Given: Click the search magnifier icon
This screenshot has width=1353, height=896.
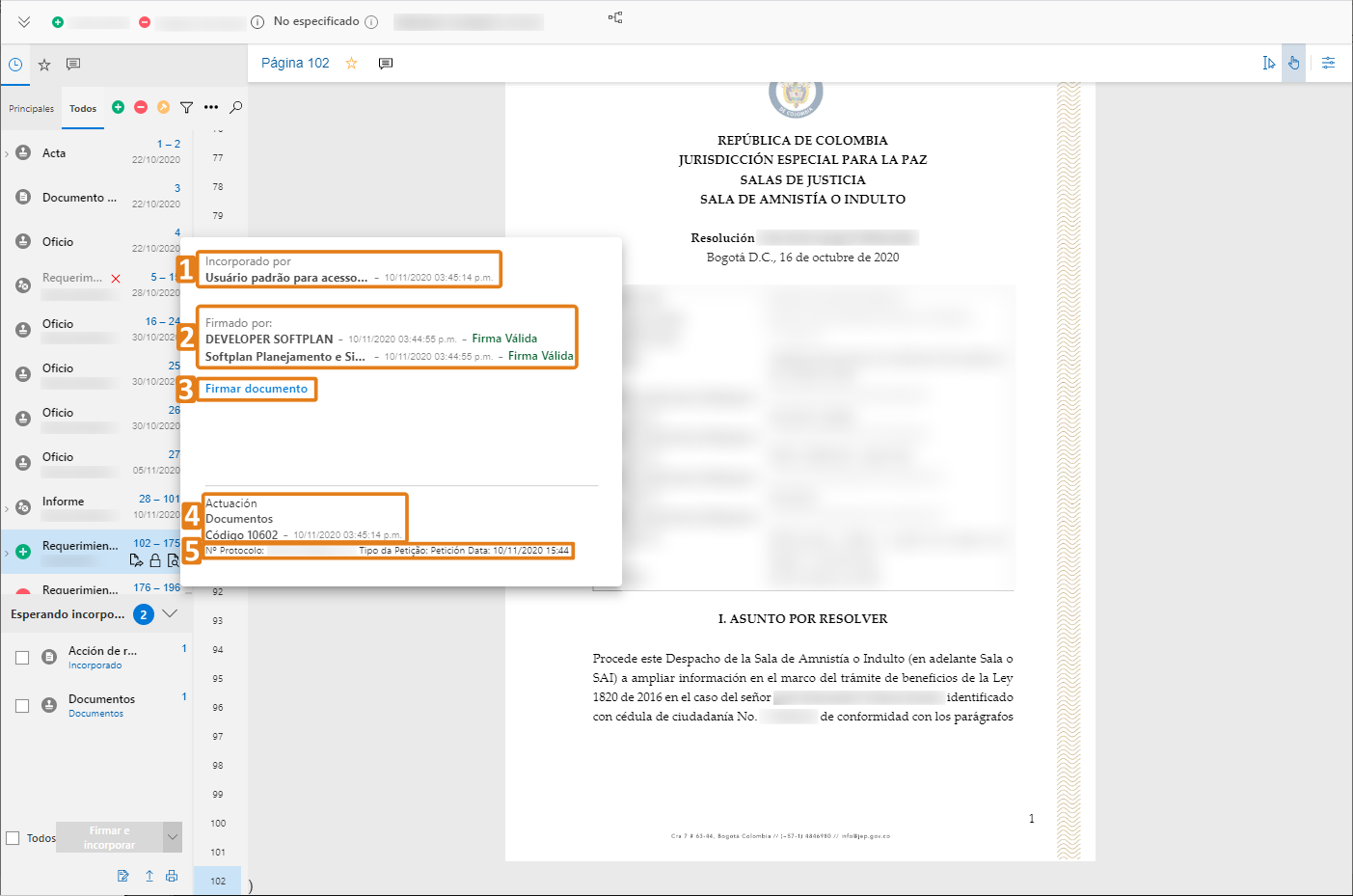Looking at the screenshot, I should point(235,107).
